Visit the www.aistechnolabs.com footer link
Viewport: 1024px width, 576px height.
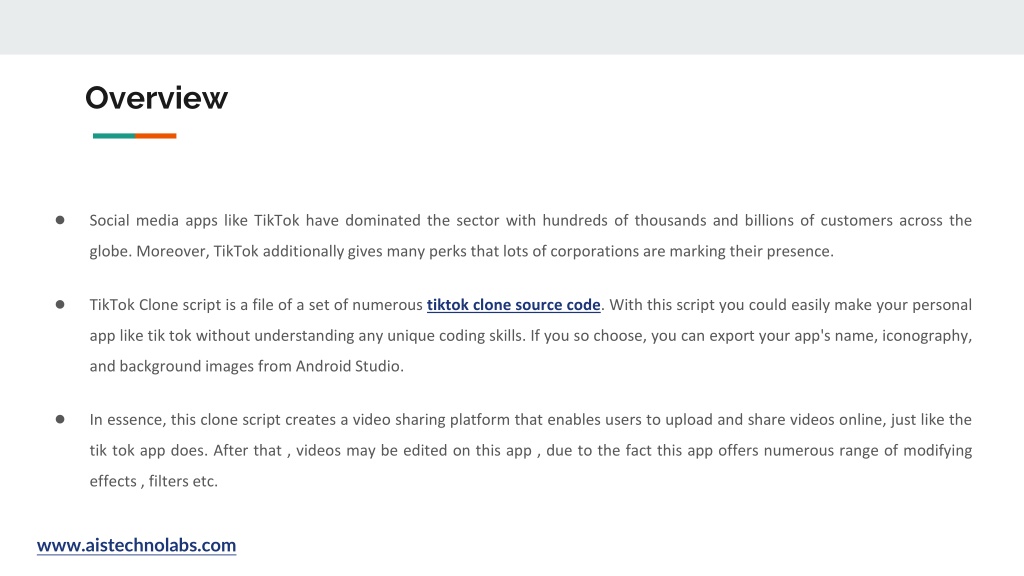(x=136, y=545)
